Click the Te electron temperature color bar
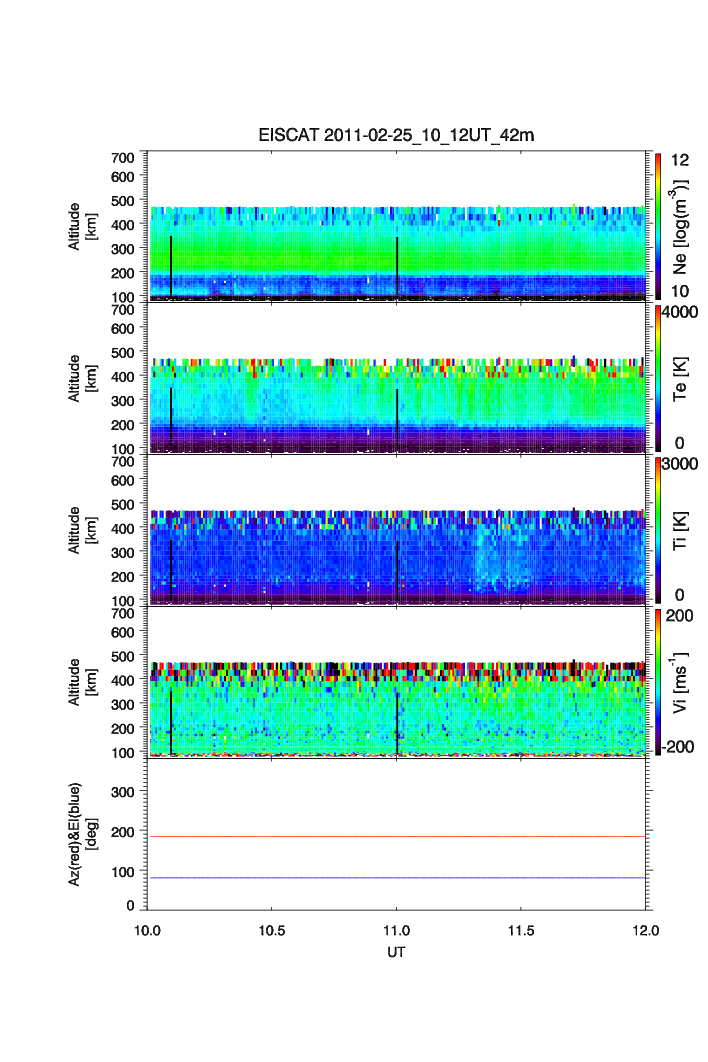Screen dimensions: 708x1062 point(658,378)
